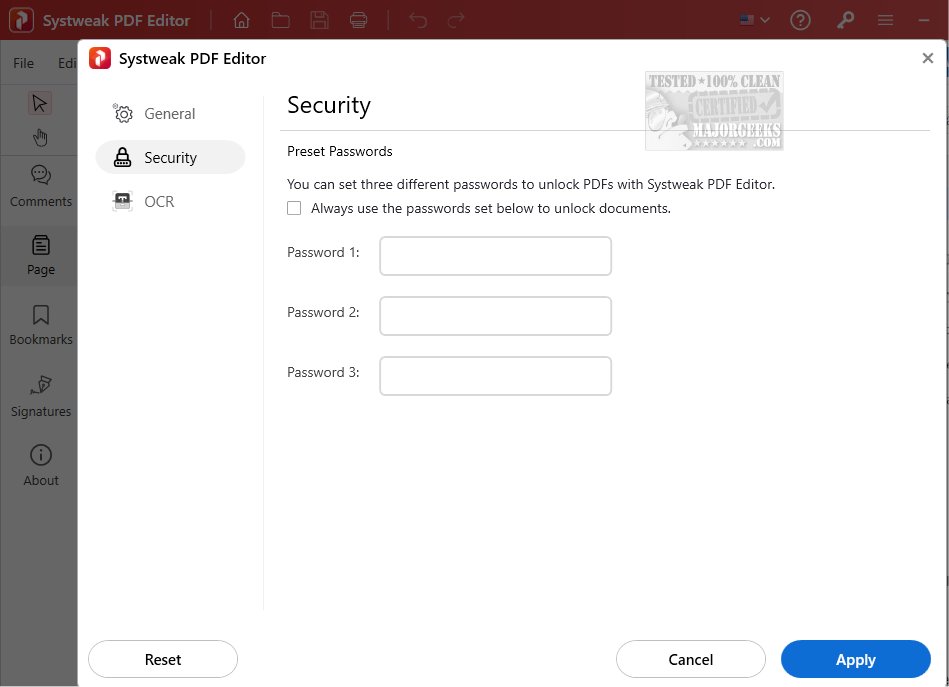Click the Redo arrow icon
The width and height of the screenshot is (949, 687).
tap(456, 20)
